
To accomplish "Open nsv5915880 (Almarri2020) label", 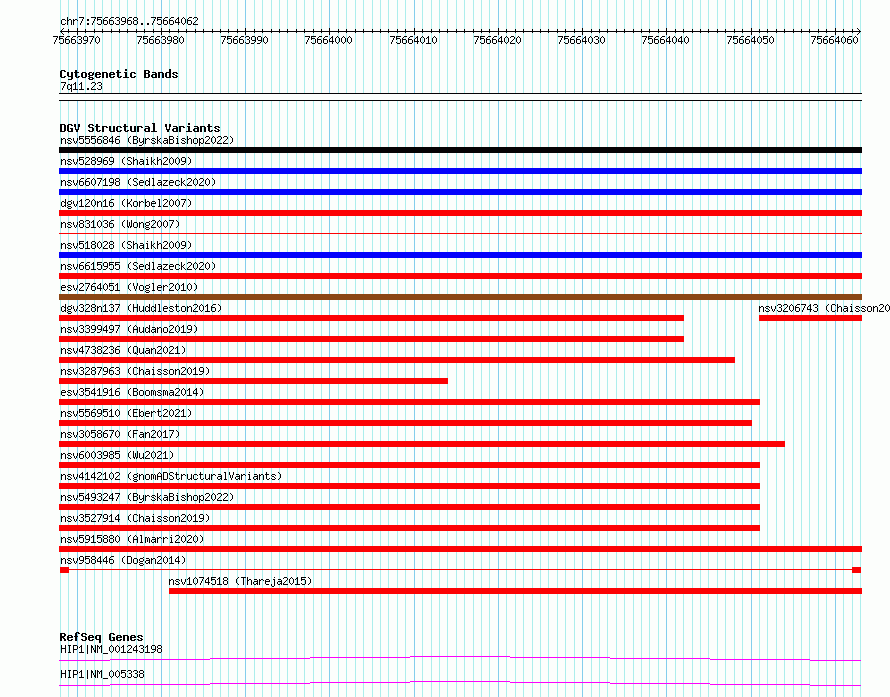I will 132,539.
